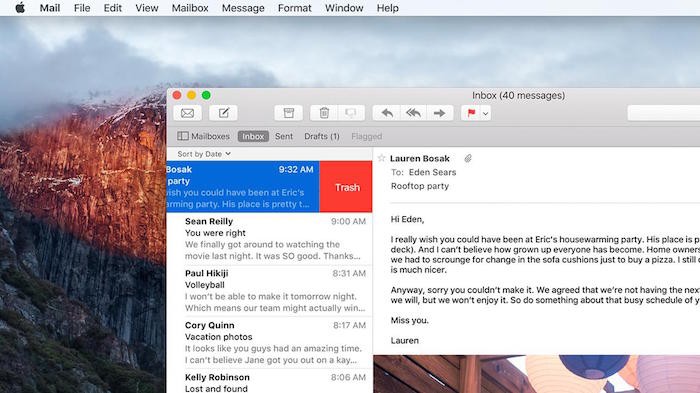Close the Mail window

pyautogui.click(x=177, y=95)
